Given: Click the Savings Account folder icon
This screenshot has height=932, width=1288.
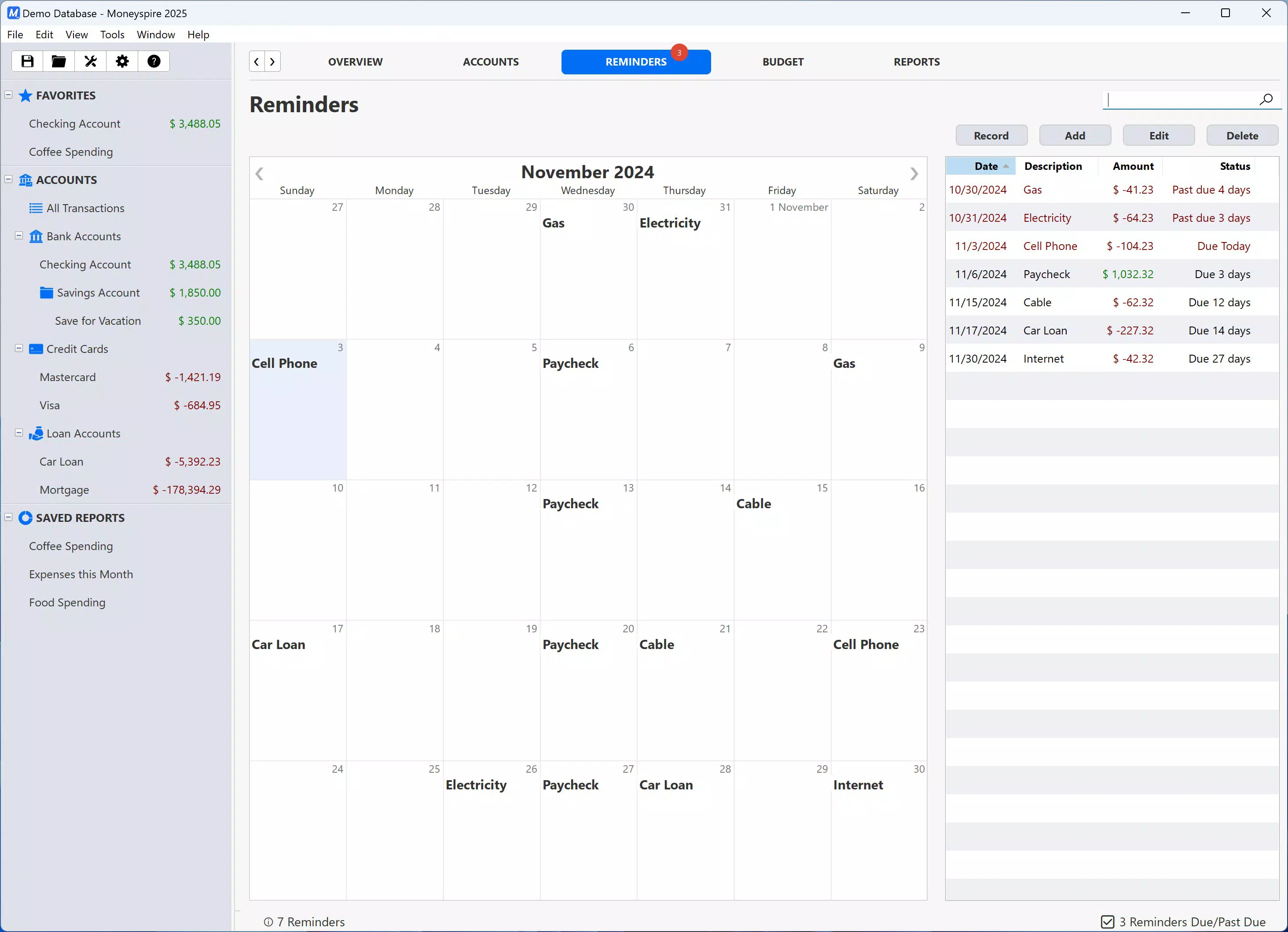Looking at the screenshot, I should (47, 293).
